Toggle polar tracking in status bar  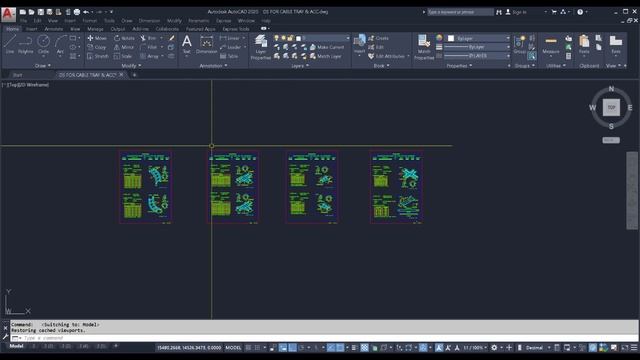302,348
